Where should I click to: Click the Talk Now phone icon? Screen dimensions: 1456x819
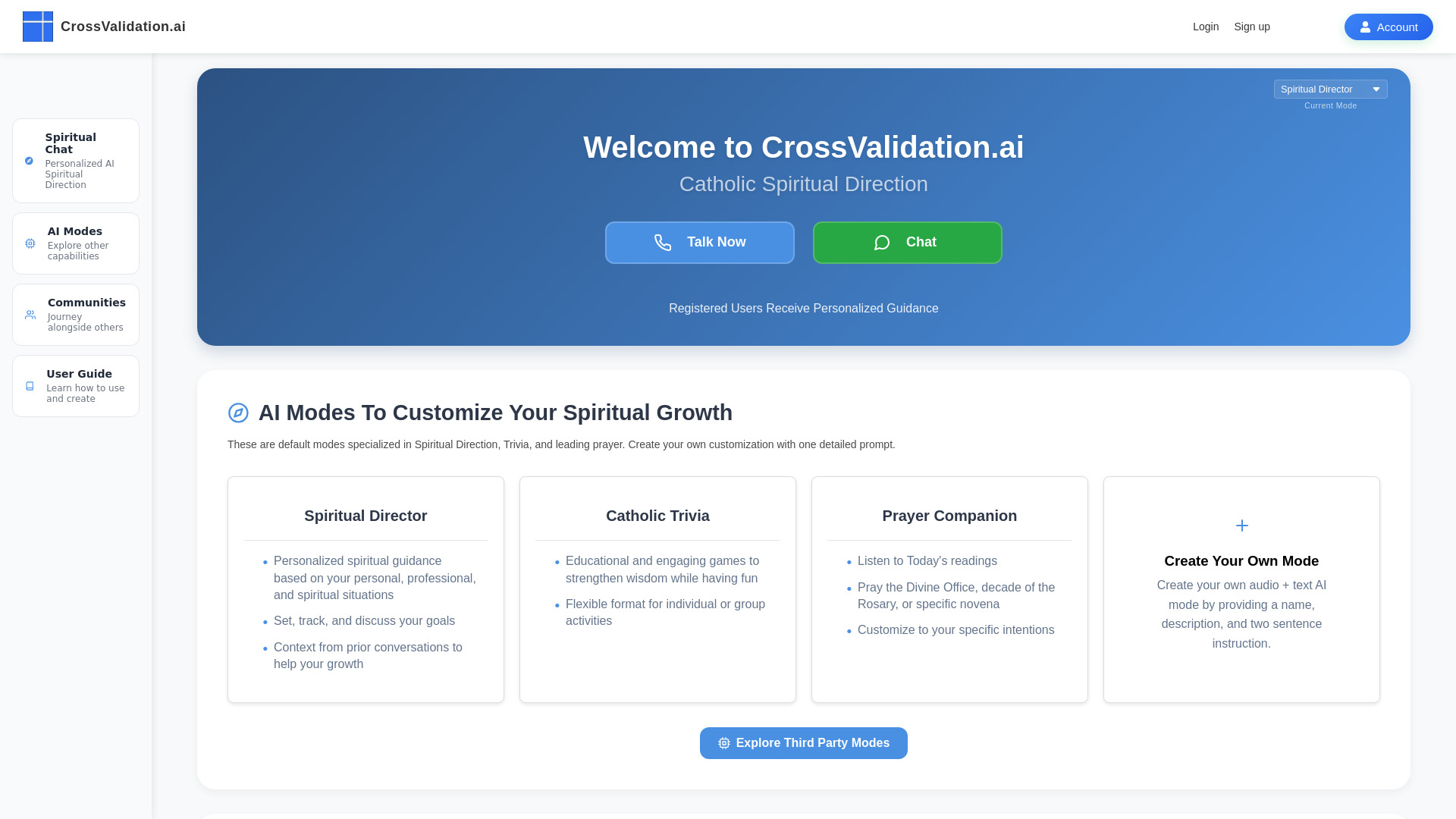click(x=662, y=242)
